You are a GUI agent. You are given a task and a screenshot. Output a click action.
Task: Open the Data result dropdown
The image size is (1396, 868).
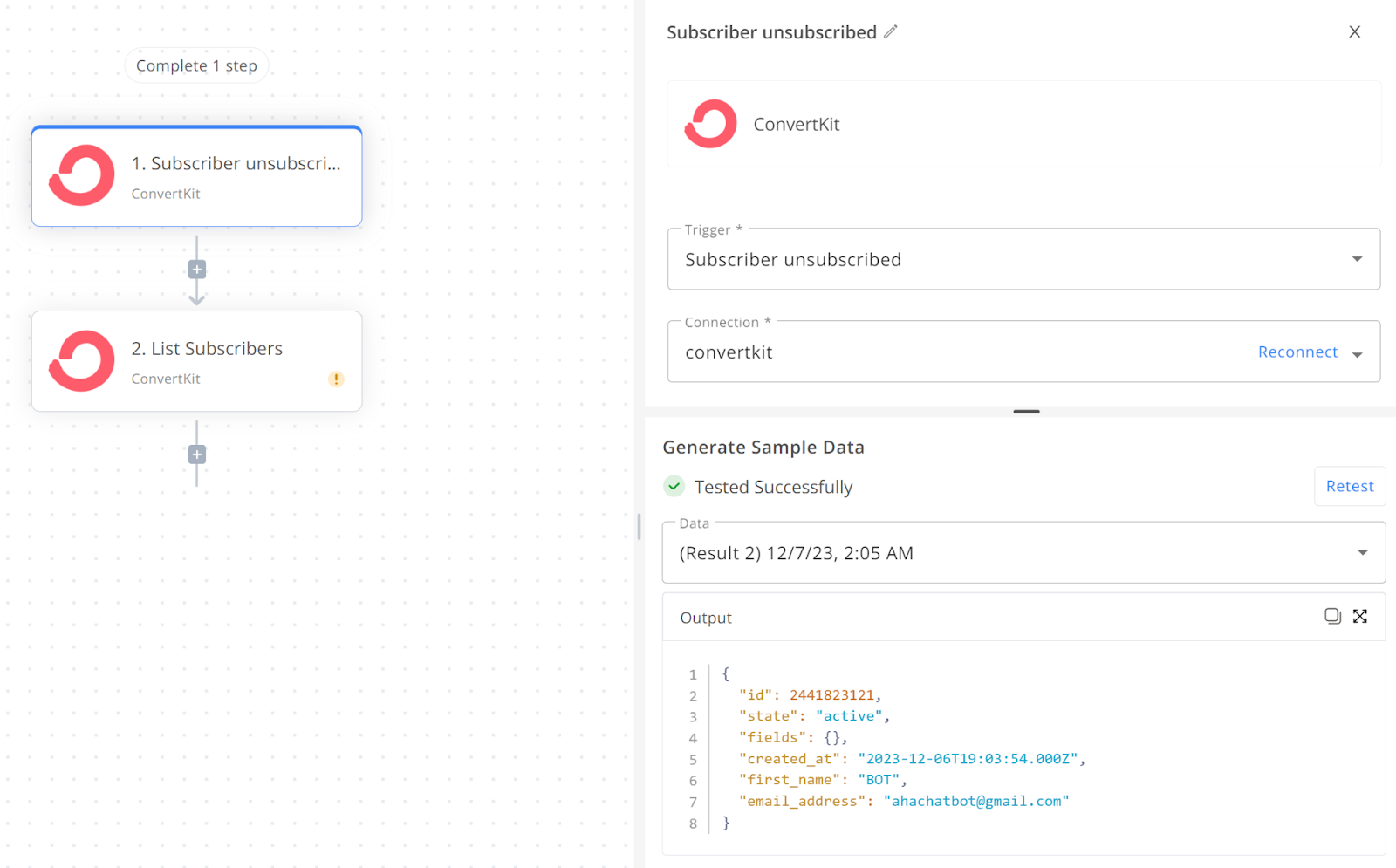coord(1023,553)
